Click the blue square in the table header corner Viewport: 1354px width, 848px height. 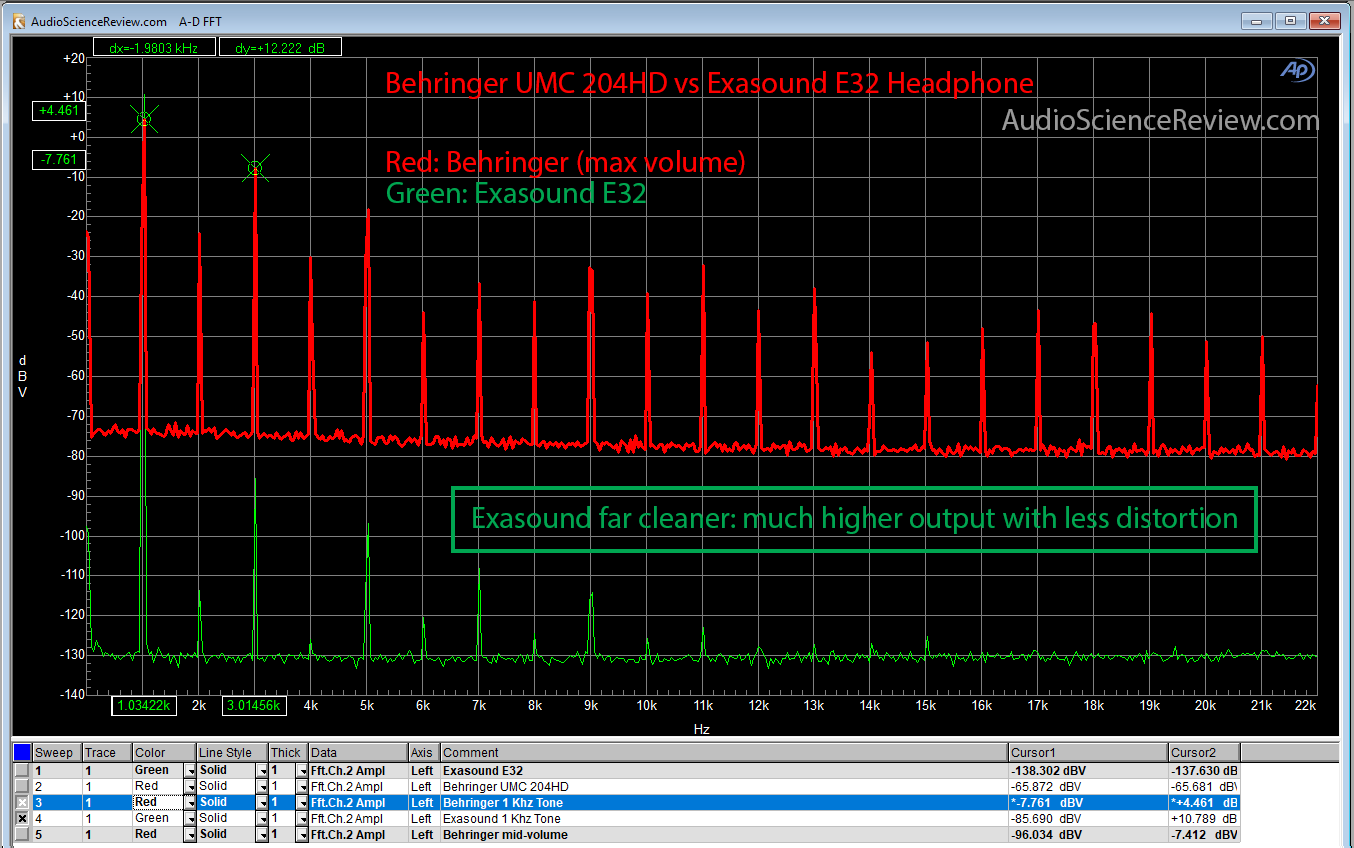(x=21, y=752)
